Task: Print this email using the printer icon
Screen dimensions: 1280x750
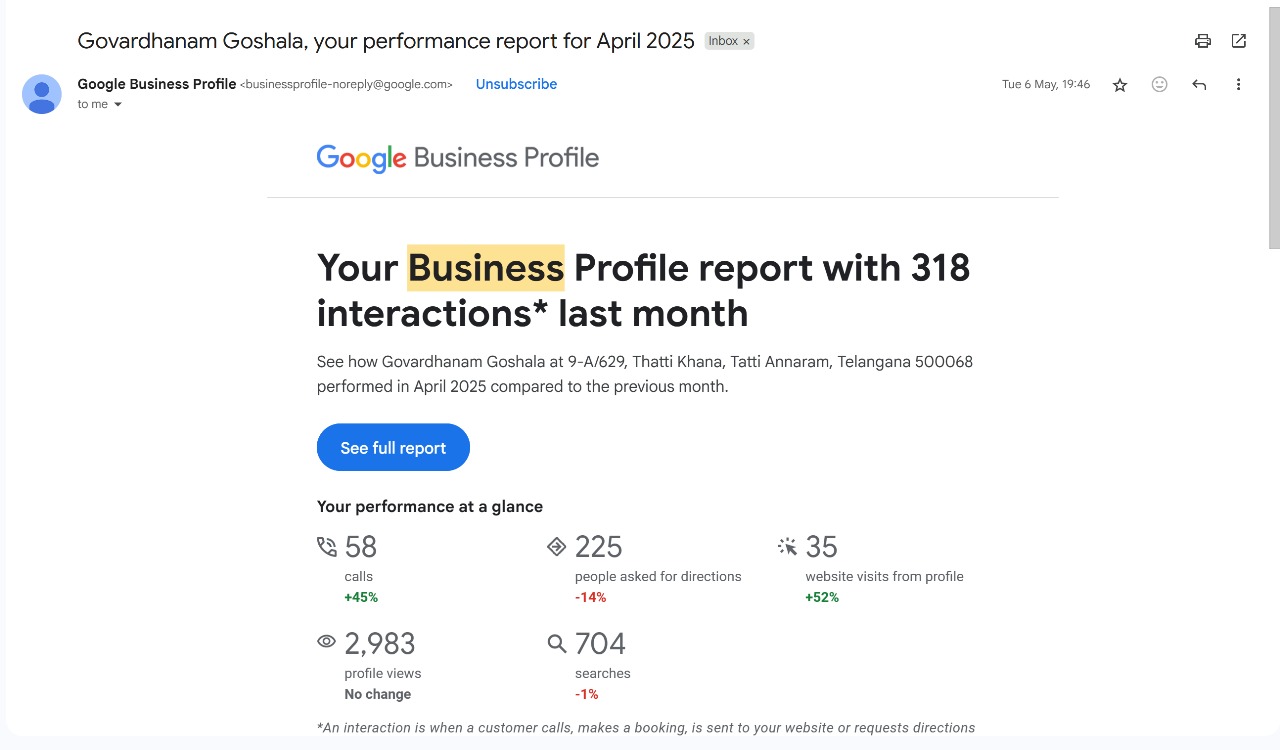Action: pyautogui.click(x=1203, y=41)
